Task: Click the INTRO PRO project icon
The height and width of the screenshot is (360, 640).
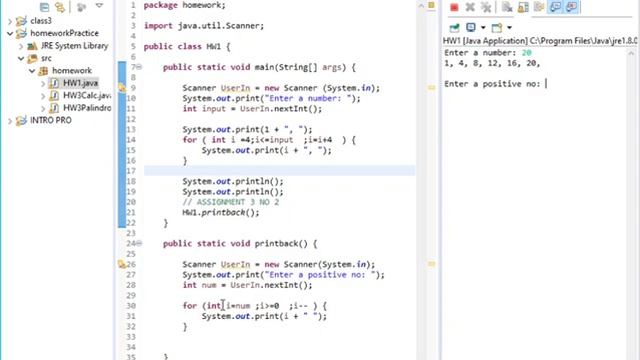Action: click(21, 121)
